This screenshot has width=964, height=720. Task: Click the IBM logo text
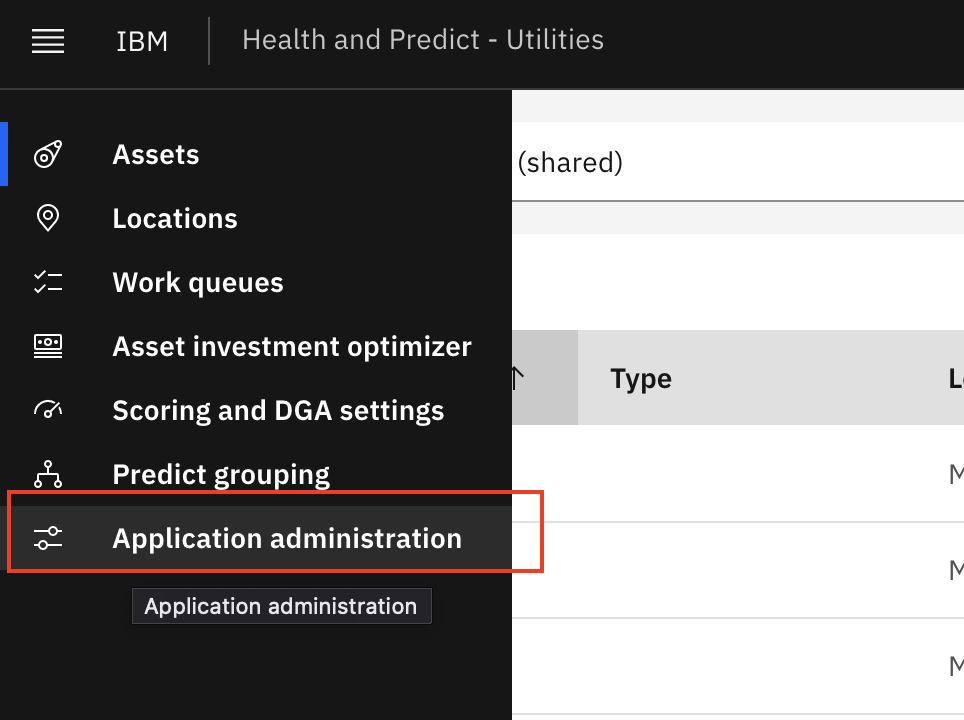coord(142,41)
